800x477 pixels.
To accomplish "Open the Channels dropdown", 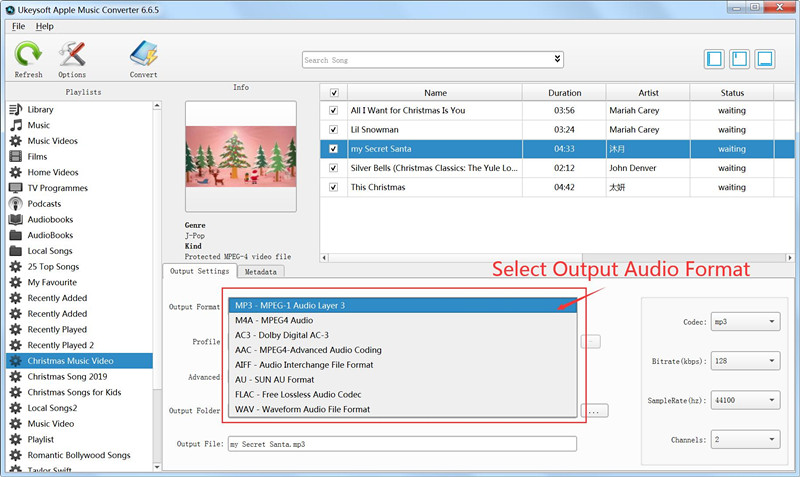I will point(745,439).
